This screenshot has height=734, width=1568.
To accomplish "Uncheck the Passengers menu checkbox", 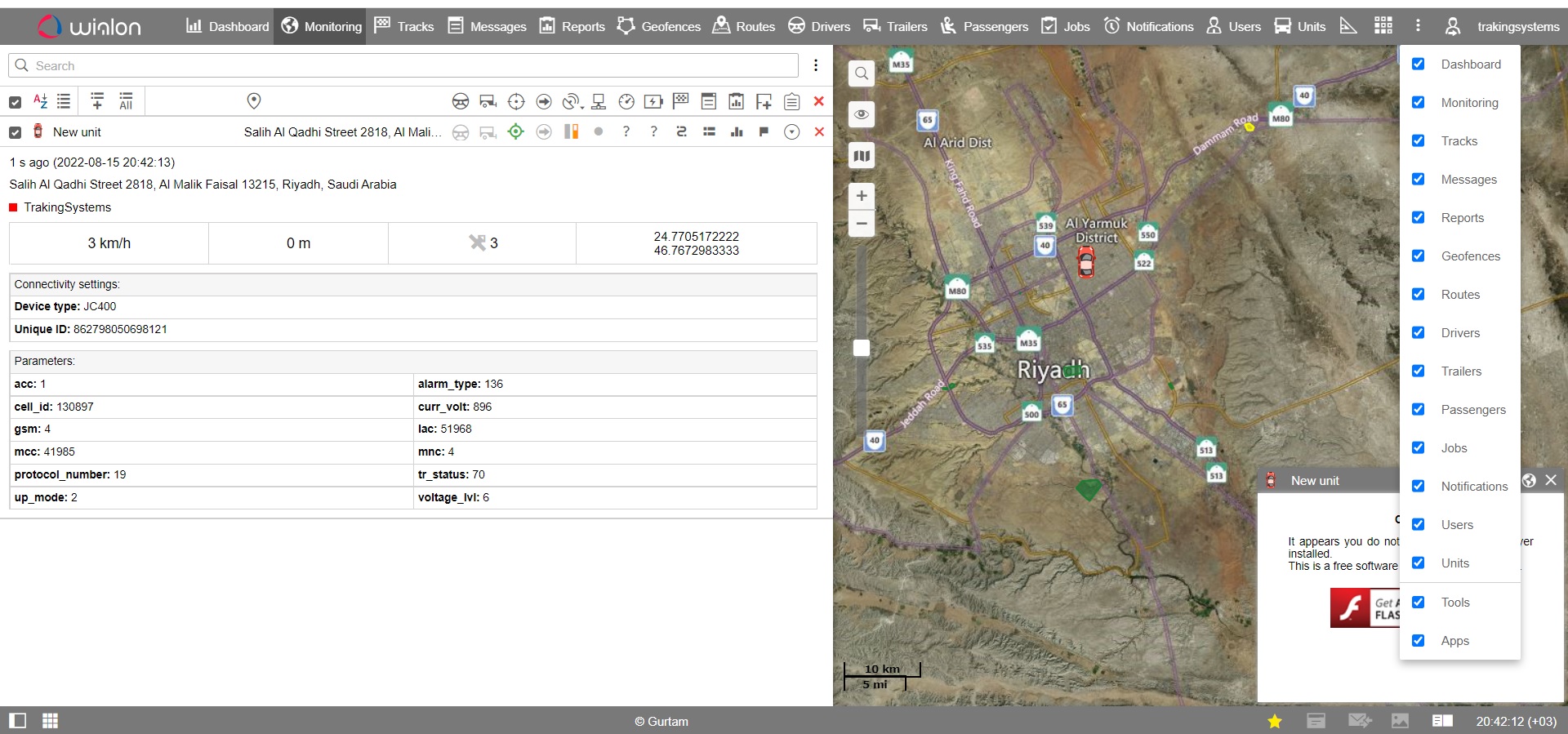I will point(1419,409).
